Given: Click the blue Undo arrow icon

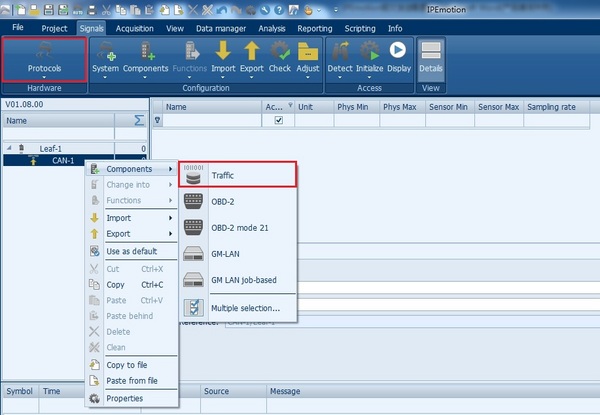Looking at the screenshot, I should click(222, 10).
